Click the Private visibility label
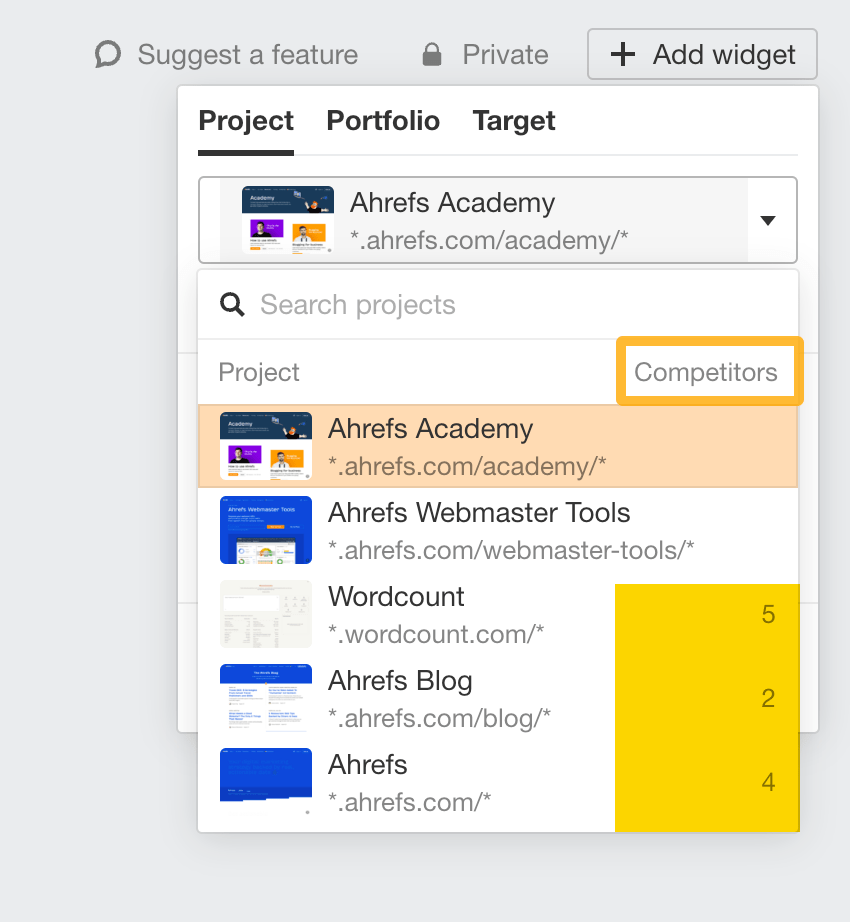 pos(505,54)
